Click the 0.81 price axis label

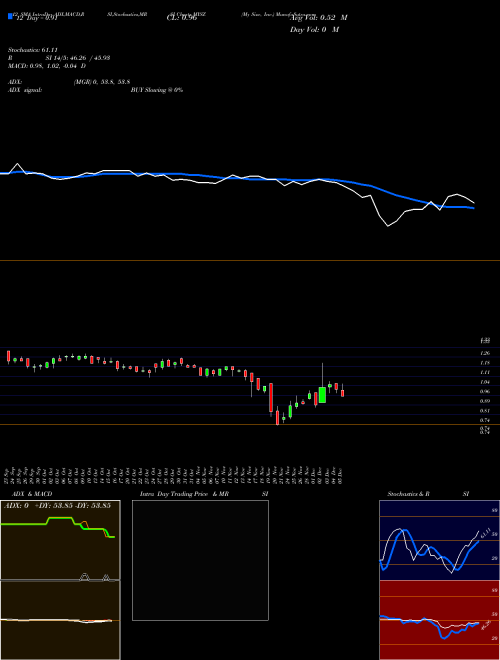485,411
